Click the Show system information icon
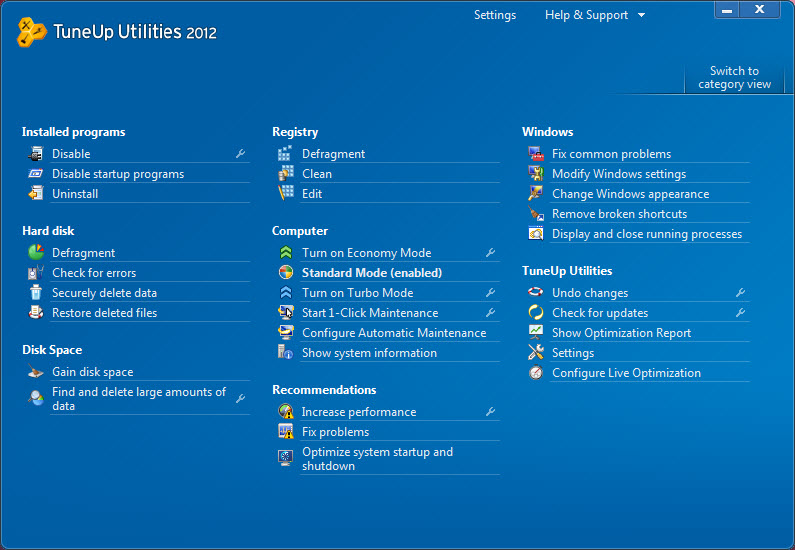The width and height of the screenshot is (795, 550). pyautogui.click(x=285, y=352)
